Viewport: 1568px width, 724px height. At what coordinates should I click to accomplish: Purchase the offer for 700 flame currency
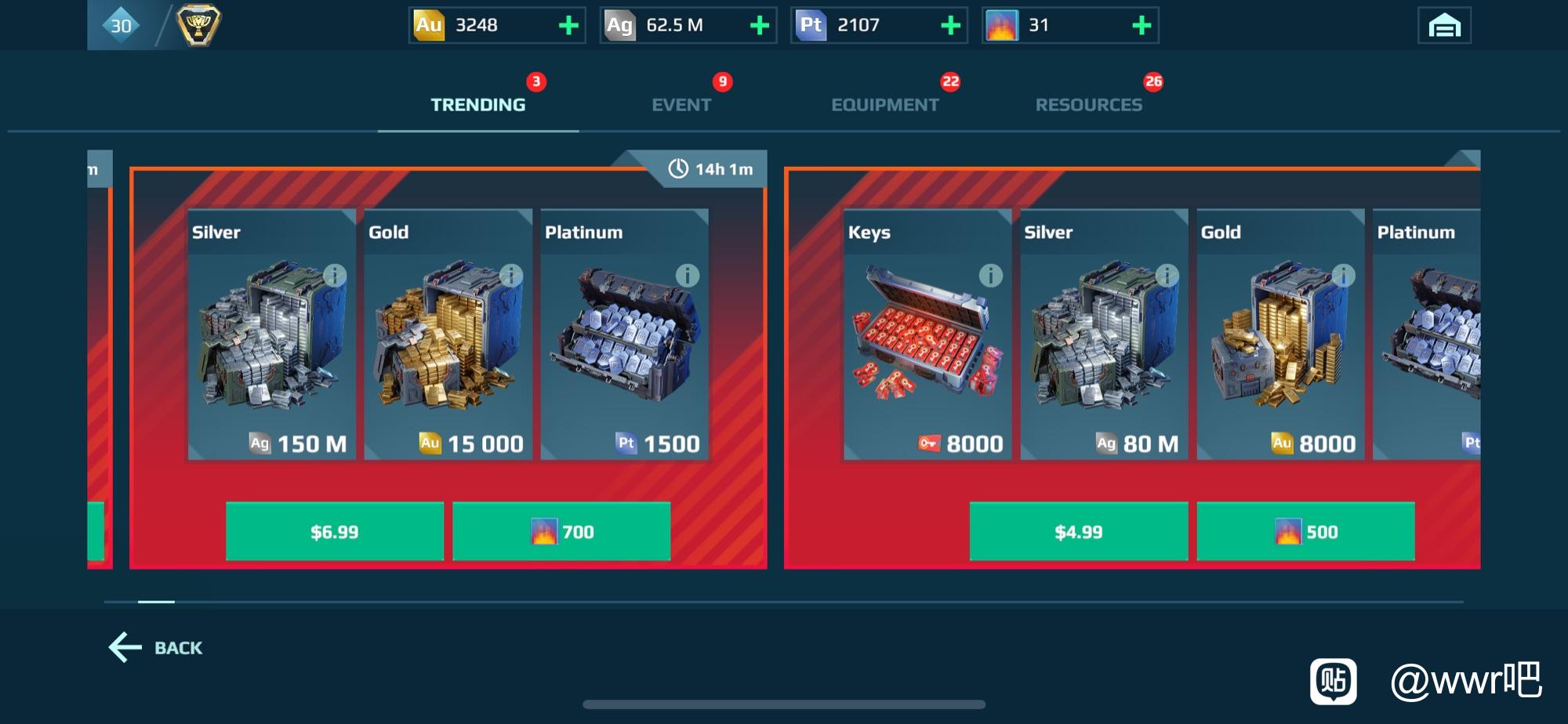click(x=561, y=531)
